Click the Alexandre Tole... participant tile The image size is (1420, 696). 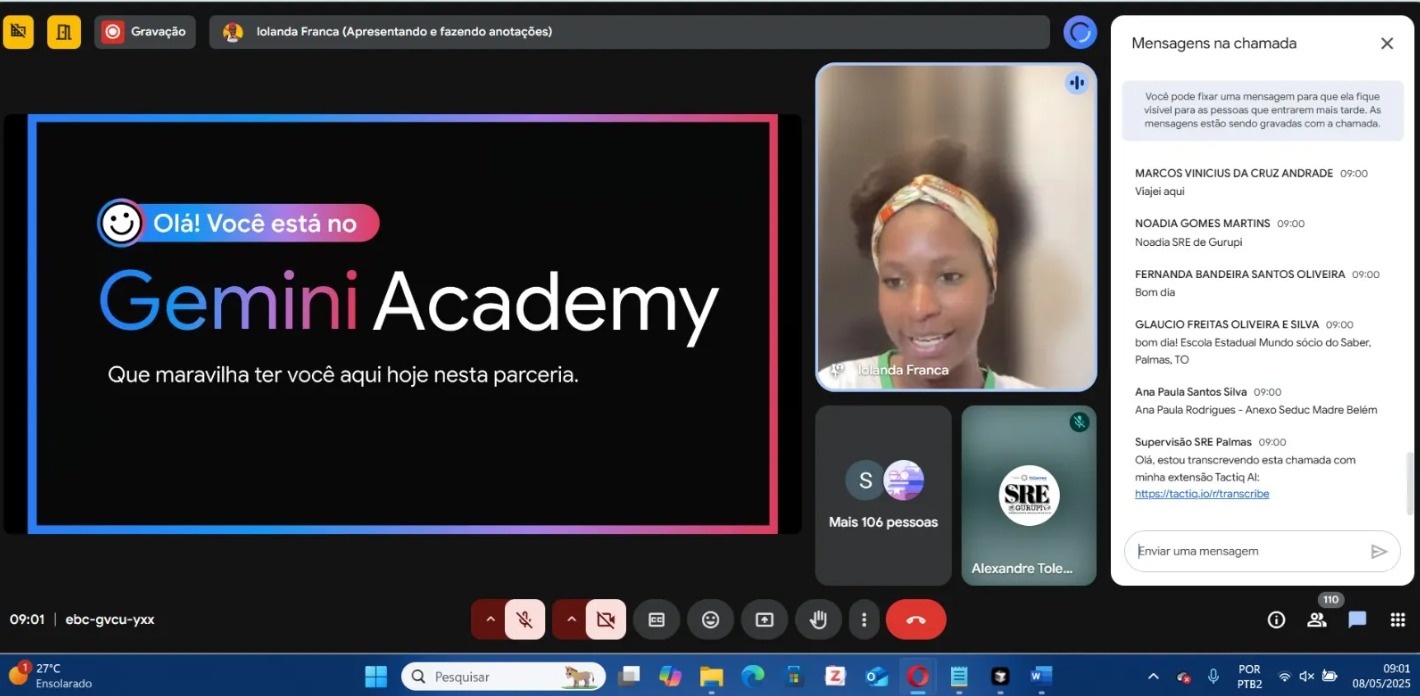[x=1029, y=495]
